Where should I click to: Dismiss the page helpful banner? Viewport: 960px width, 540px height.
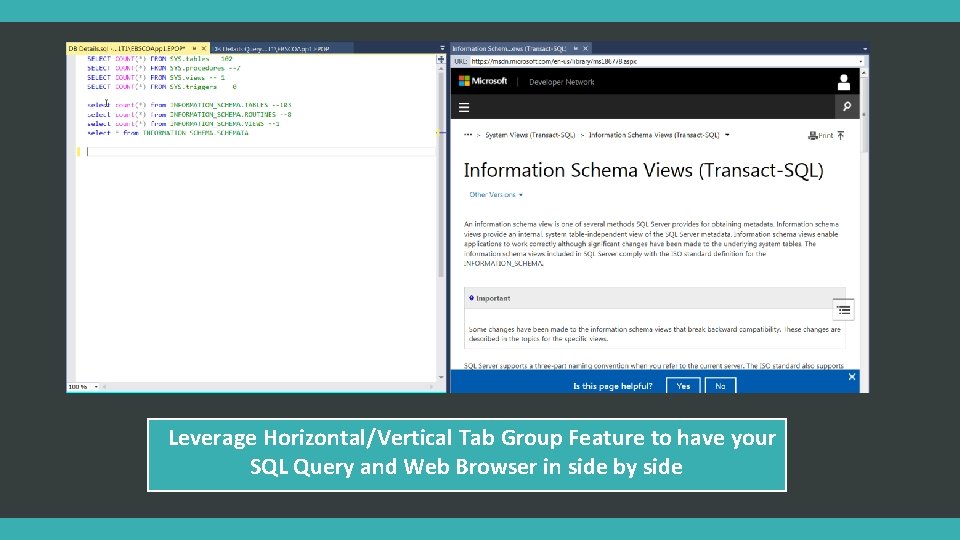pyautogui.click(x=852, y=377)
